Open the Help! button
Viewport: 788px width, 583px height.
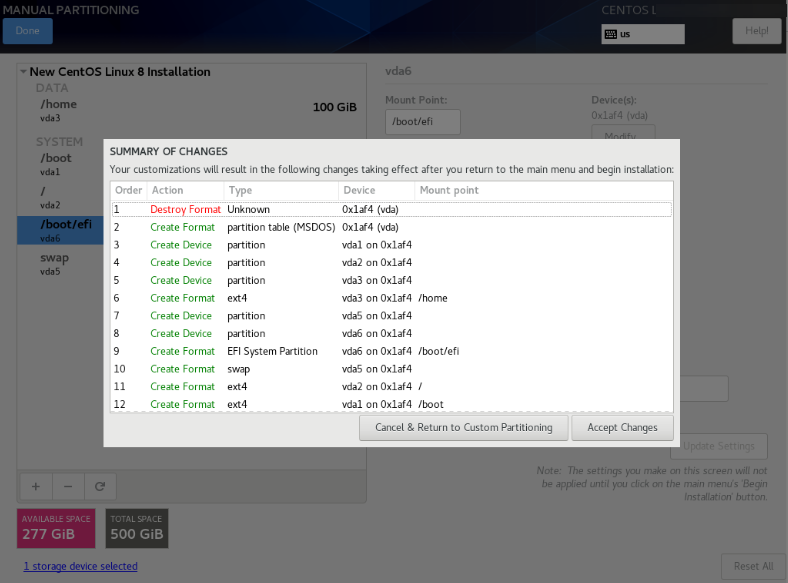pyautogui.click(x=756, y=31)
